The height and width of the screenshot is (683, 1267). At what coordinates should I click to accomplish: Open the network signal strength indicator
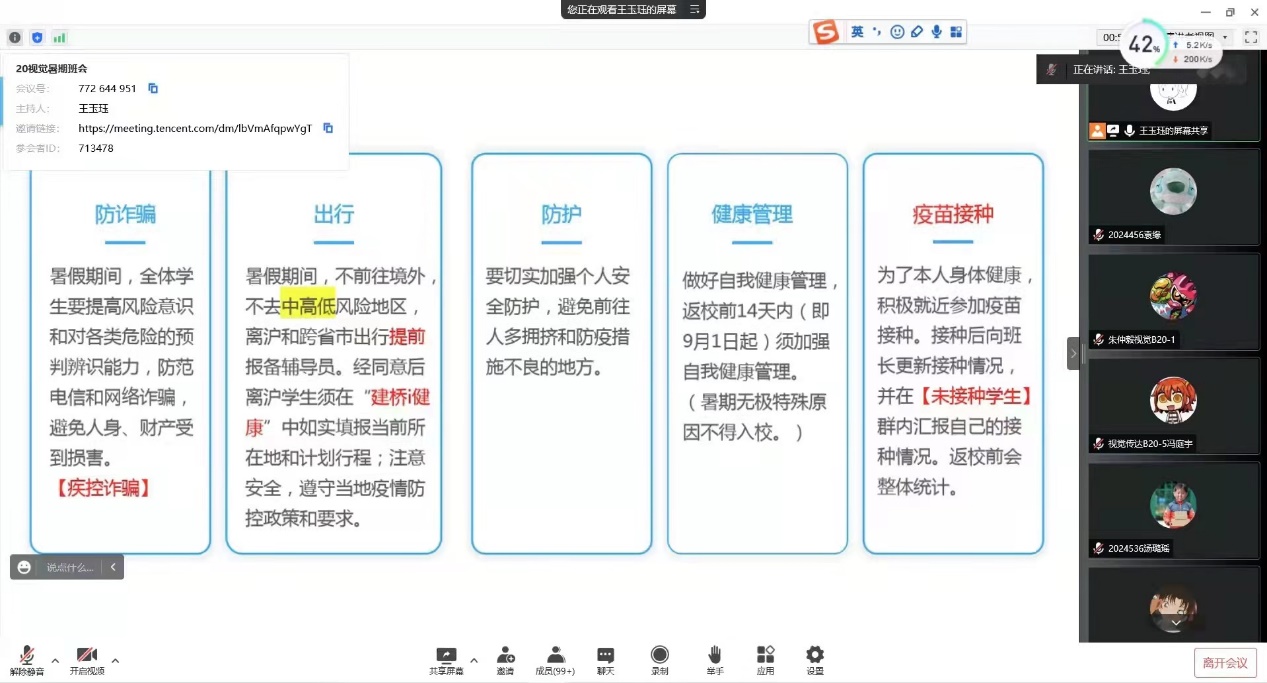click(59, 38)
